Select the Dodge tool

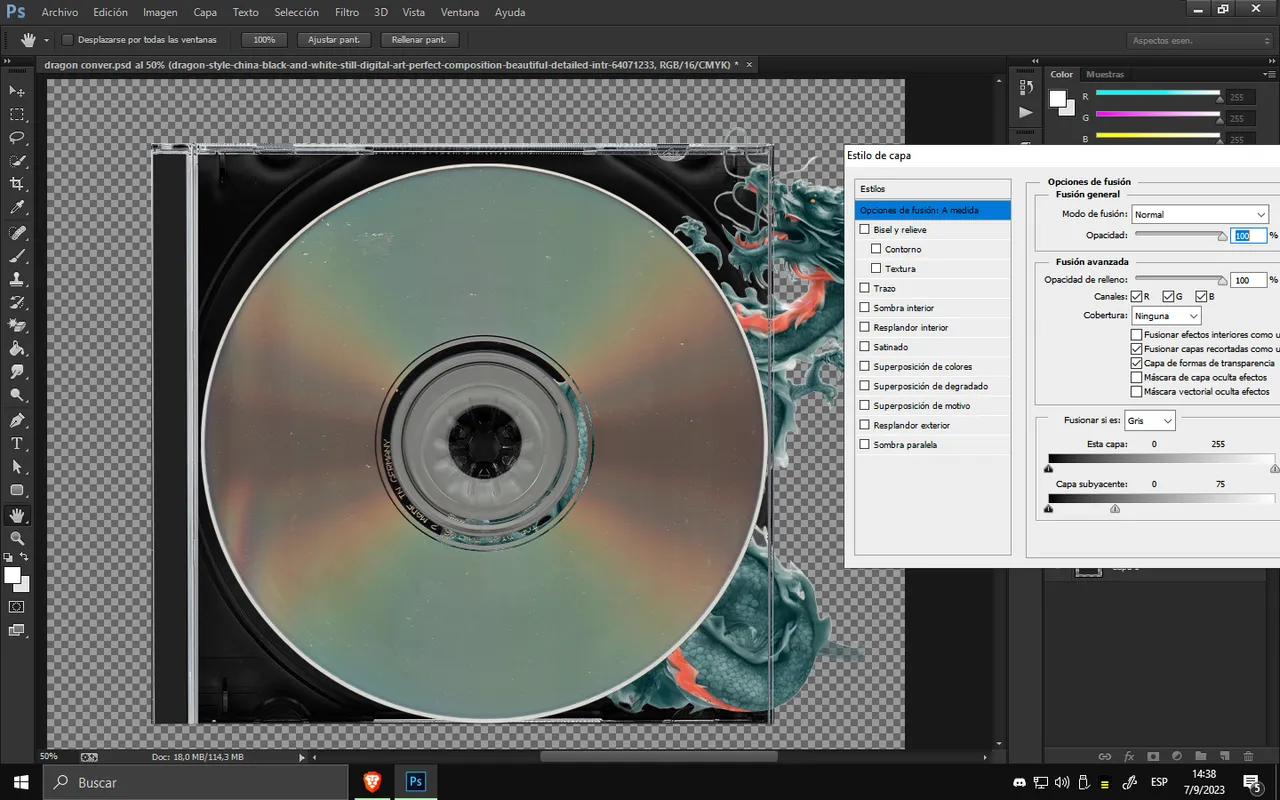(x=17, y=395)
